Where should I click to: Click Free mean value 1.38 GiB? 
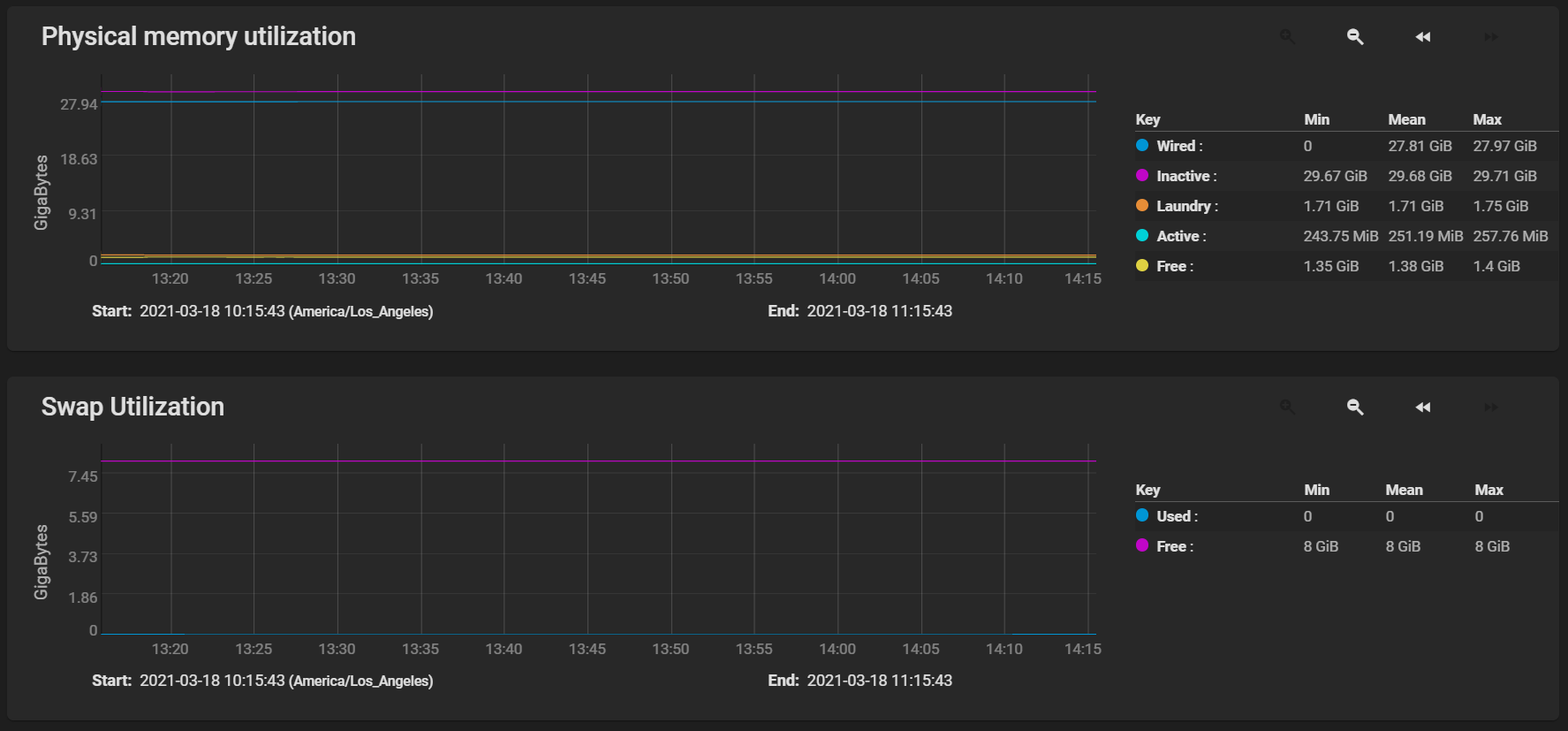coord(1415,266)
